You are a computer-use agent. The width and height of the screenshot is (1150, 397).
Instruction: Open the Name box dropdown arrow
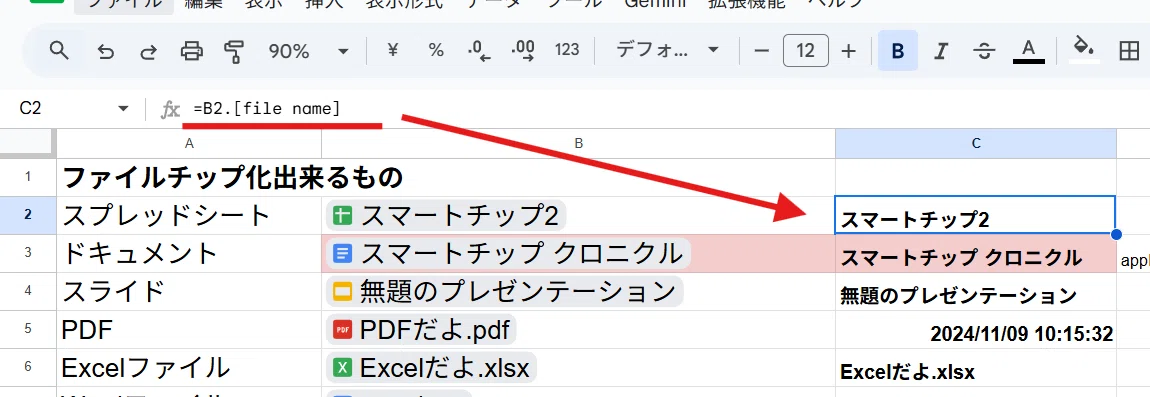(122, 109)
